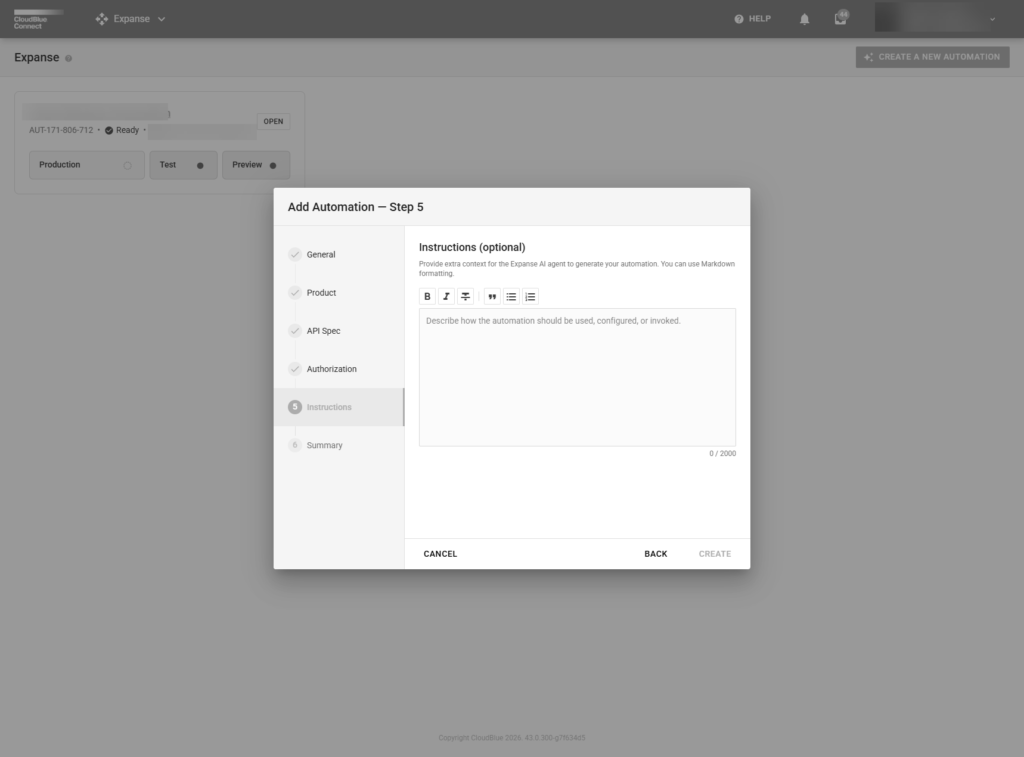Select the Preview environment on the card
This screenshot has height=757, width=1024.
click(256, 165)
